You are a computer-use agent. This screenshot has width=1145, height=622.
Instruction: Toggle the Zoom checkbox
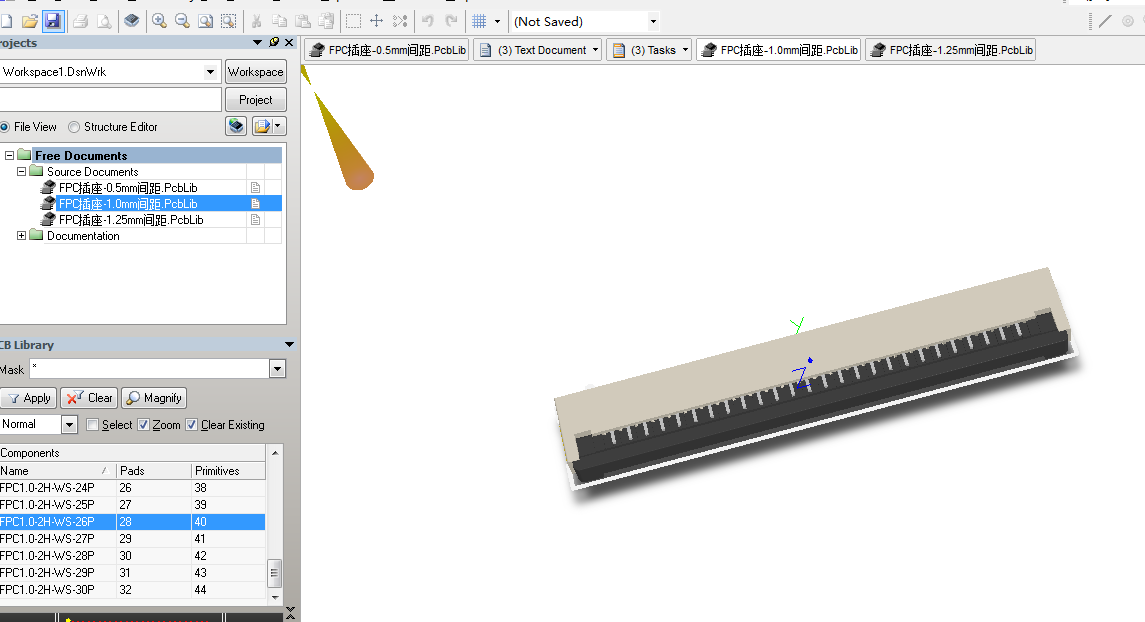[x=143, y=425]
